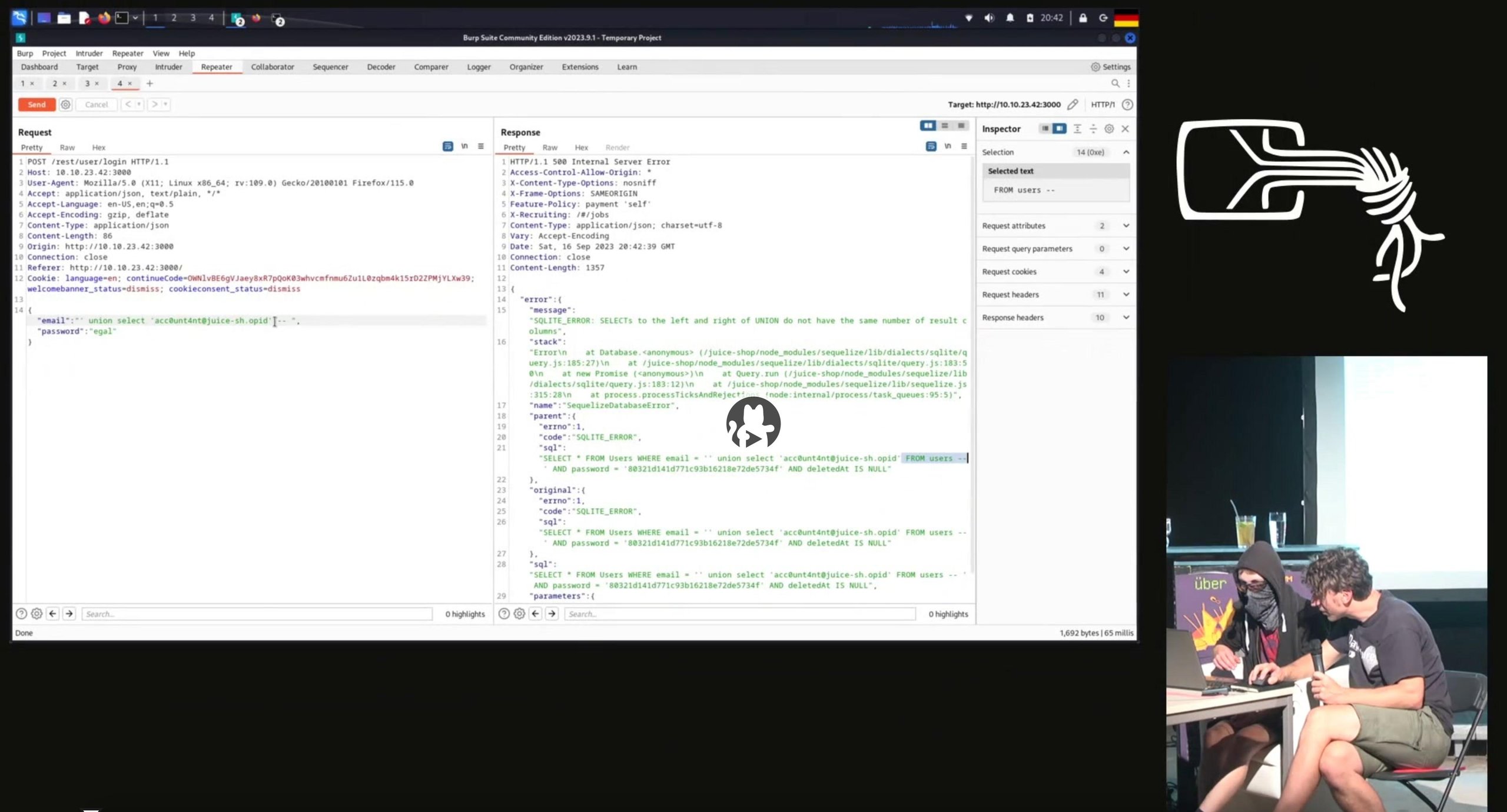Click the Response panel hamburger menu icon
Viewport: 1507px width, 812px height.
(964, 147)
